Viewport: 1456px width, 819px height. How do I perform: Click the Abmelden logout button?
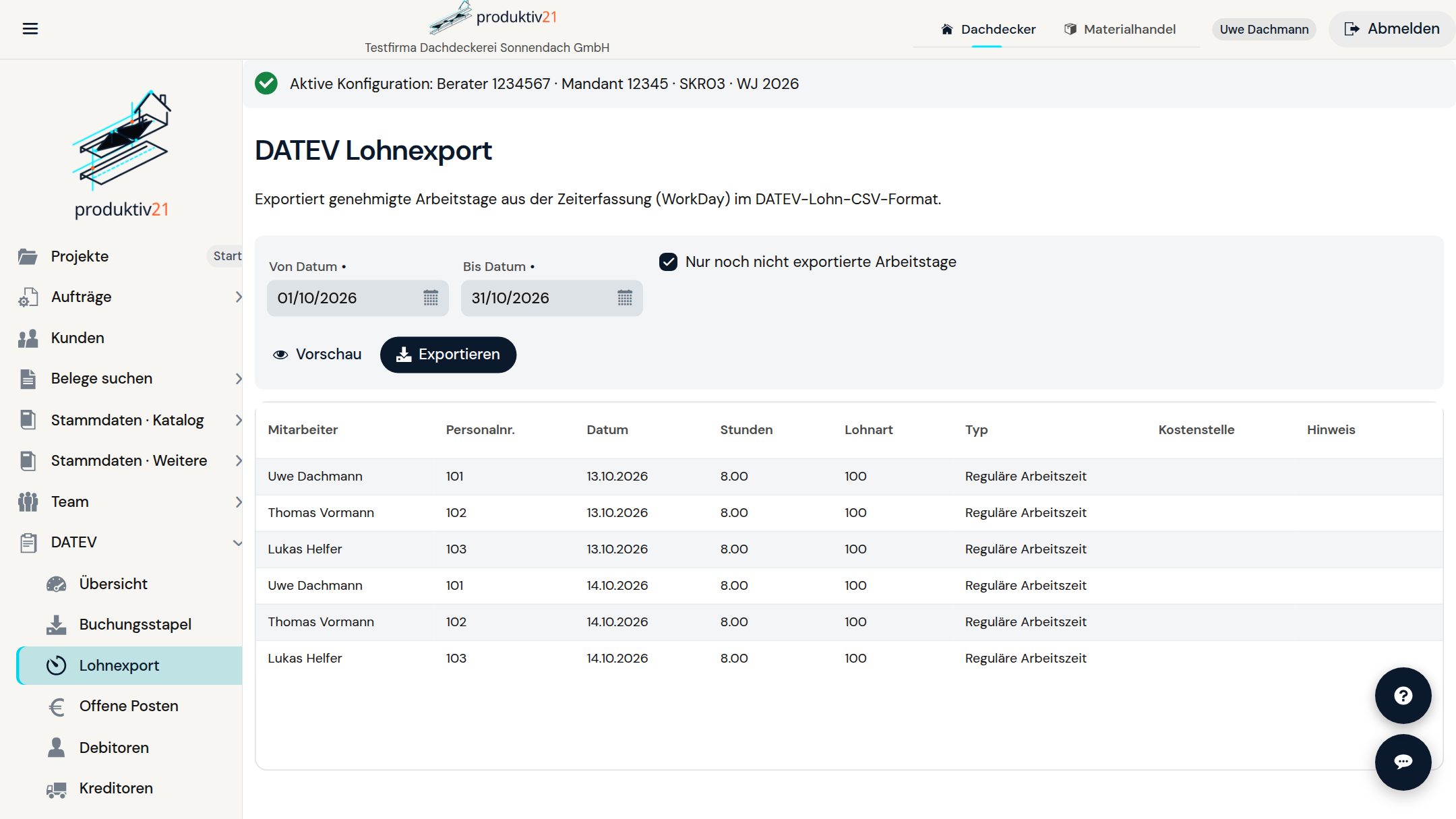(x=1392, y=28)
